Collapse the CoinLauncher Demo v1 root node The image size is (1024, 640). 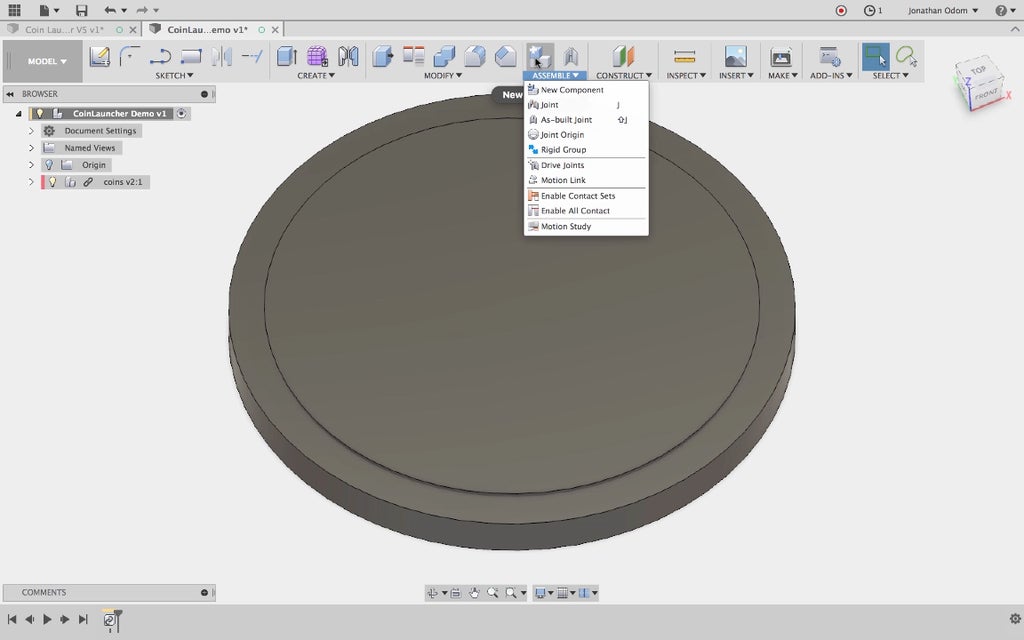18,114
